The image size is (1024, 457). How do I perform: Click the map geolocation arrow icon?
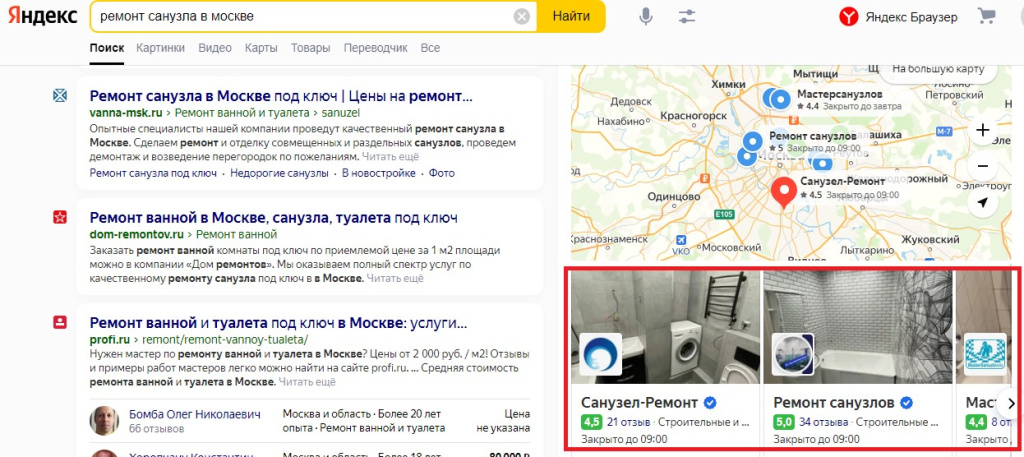tap(982, 202)
